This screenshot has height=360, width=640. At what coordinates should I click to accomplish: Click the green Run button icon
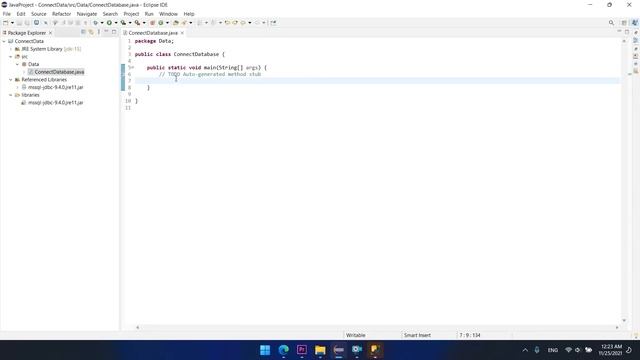(109, 23)
